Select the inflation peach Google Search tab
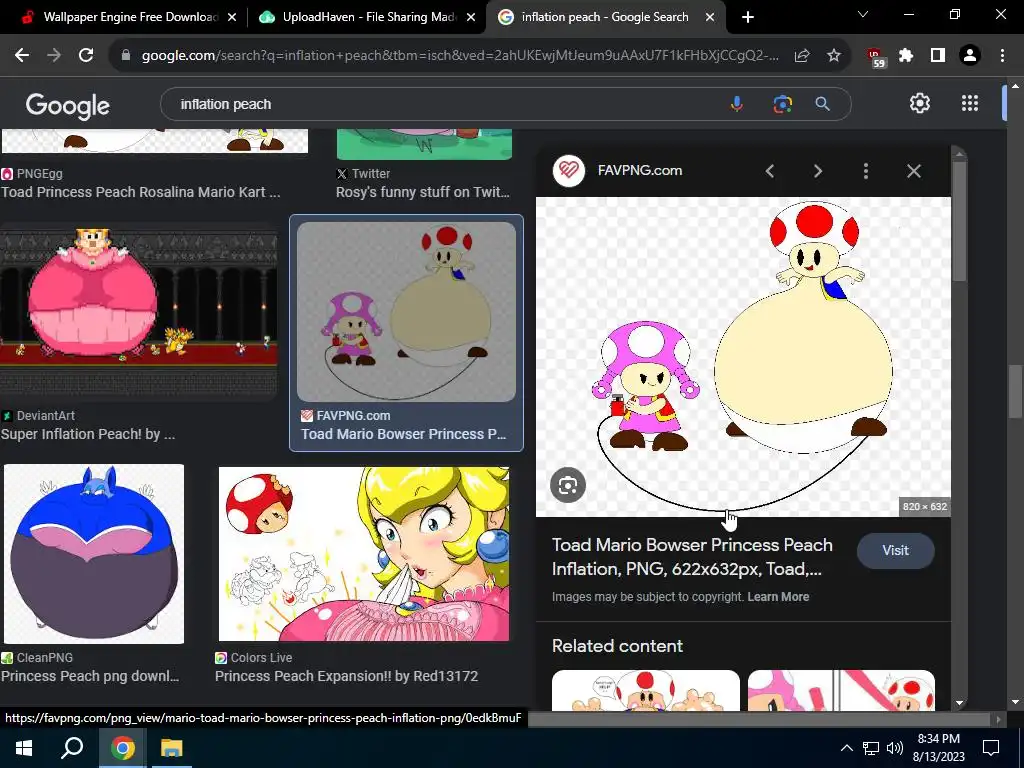Viewport: 1024px width, 768px height. click(605, 17)
